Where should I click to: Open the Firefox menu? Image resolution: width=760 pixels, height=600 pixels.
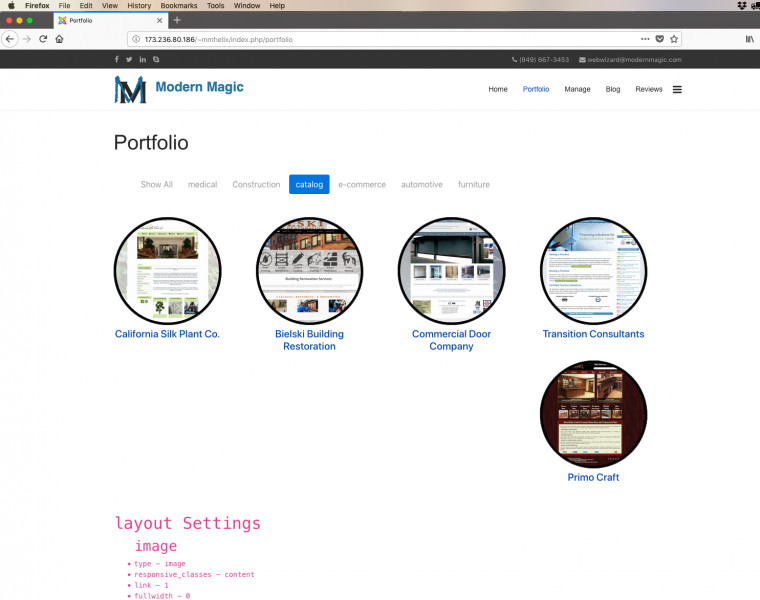pos(37,5)
